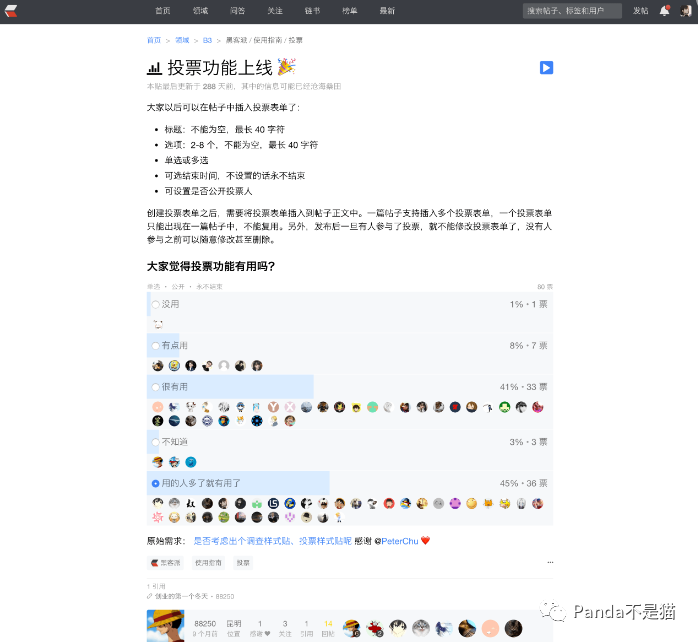698x642 pixels.
Task: Click the first voter avatar under 有点用
Action: pyautogui.click(x=158, y=366)
